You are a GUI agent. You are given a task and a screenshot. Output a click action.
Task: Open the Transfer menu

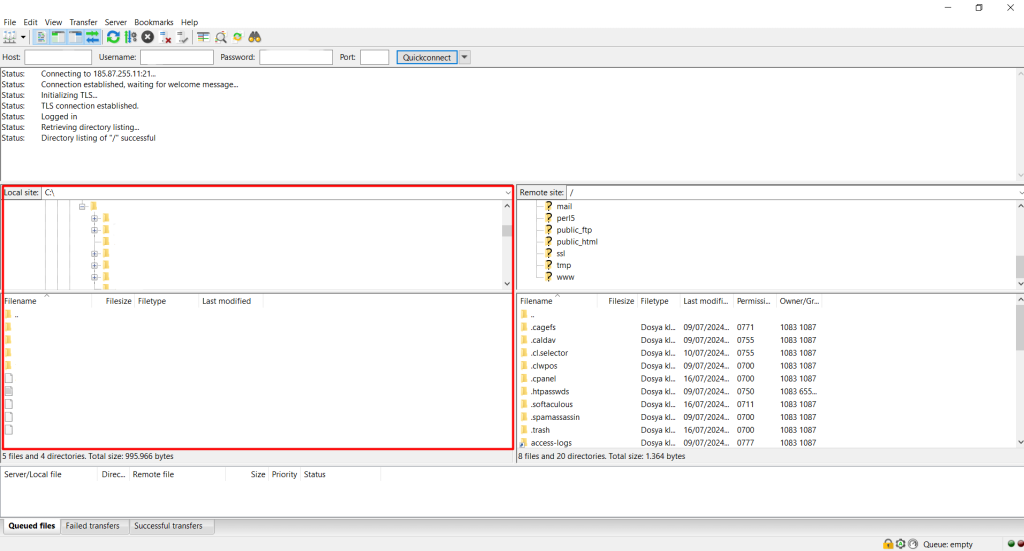[x=83, y=22]
